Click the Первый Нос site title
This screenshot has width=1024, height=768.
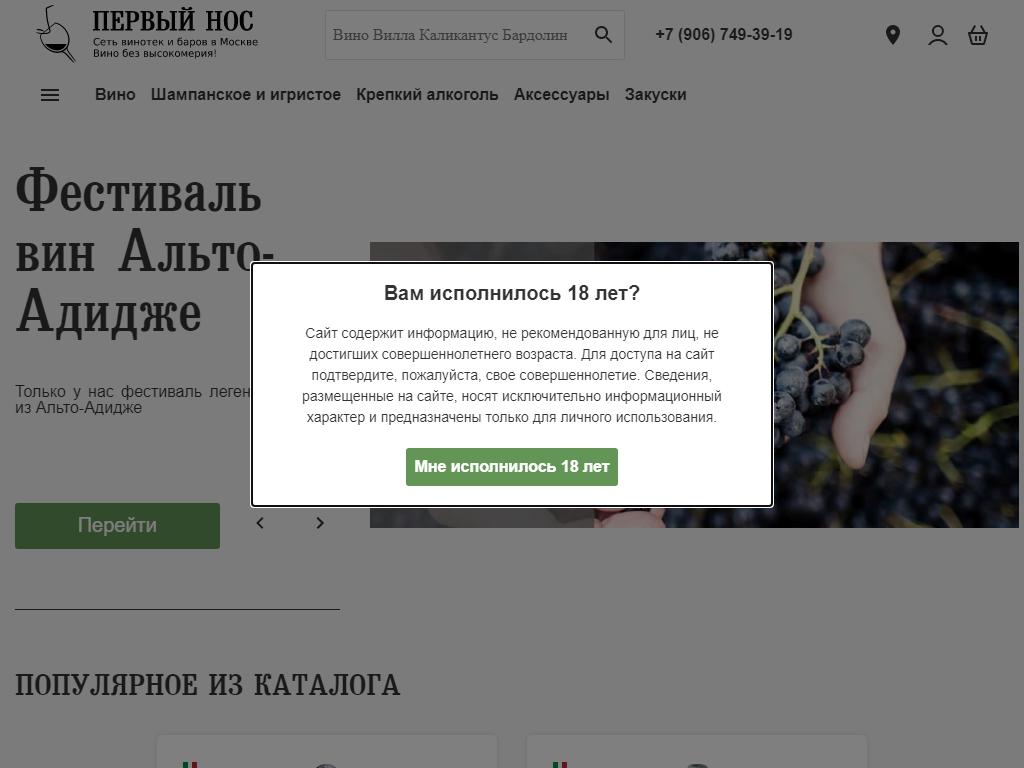tap(172, 21)
